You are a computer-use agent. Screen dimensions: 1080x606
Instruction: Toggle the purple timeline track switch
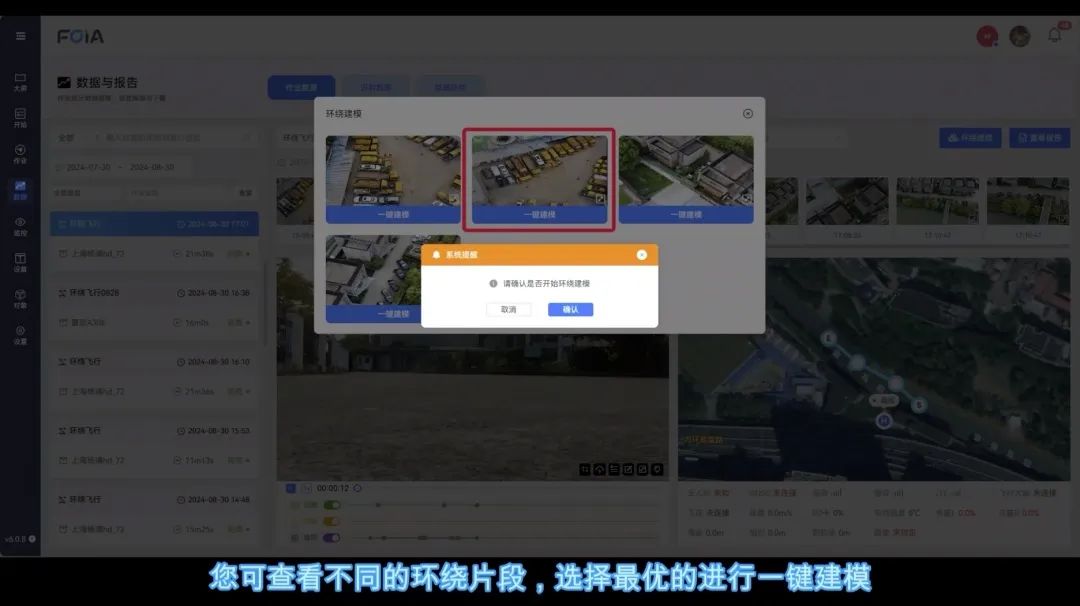click(x=331, y=537)
